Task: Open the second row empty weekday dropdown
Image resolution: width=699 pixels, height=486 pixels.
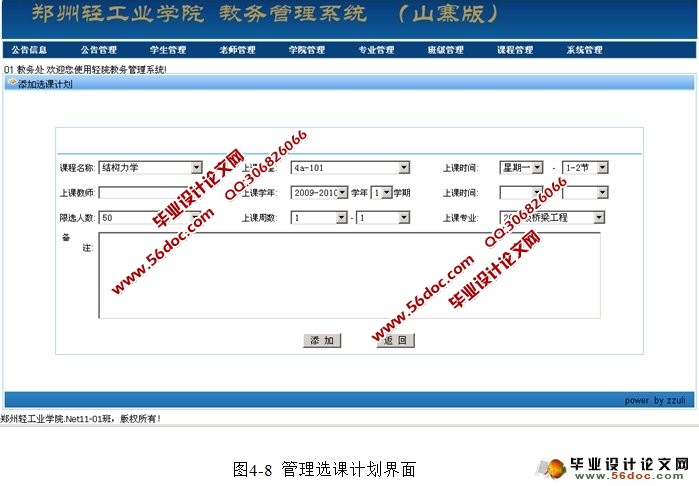Action: [x=521, y=193]
